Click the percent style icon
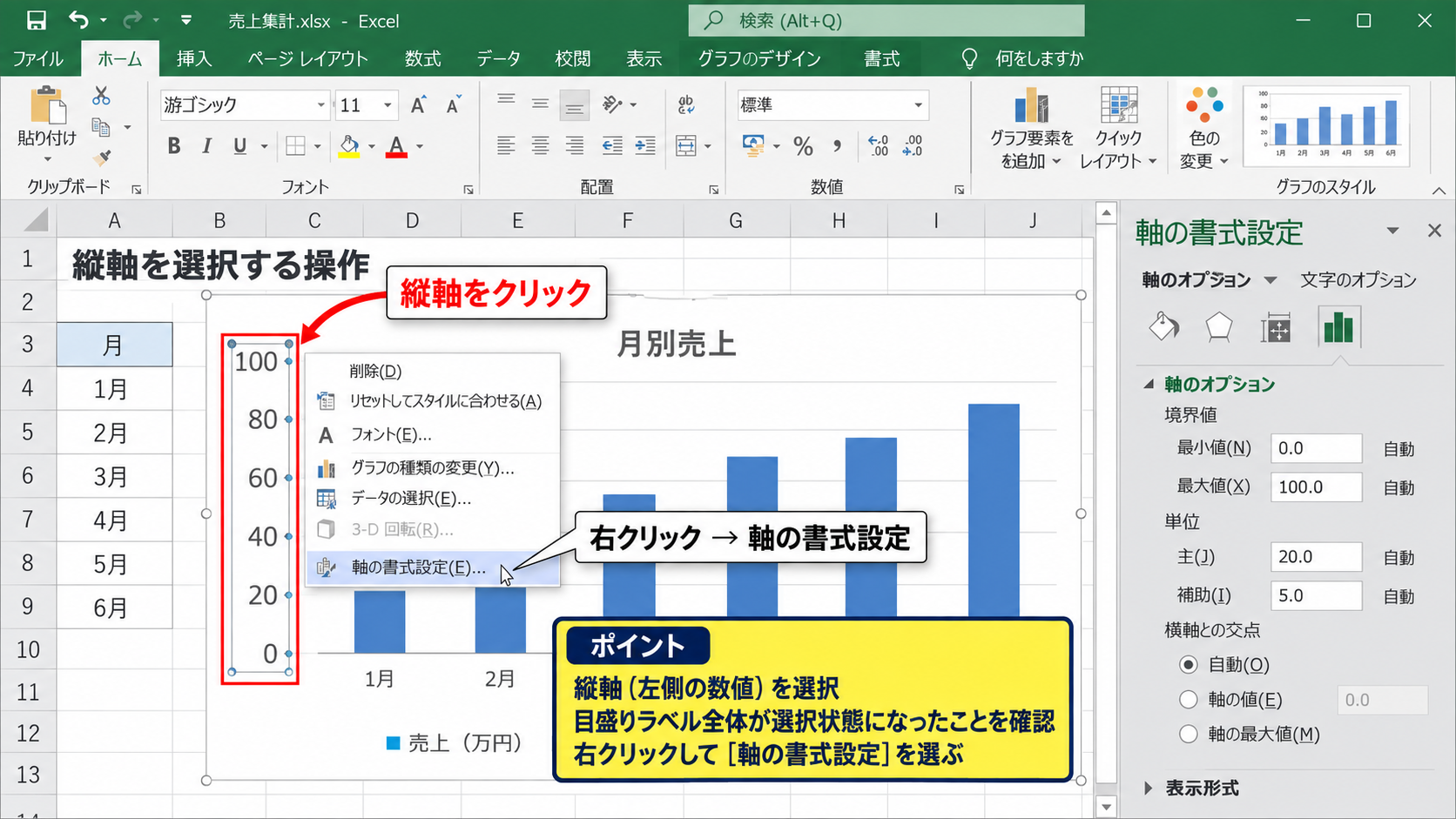Image resolution: width=1456 pixels, height=819 pixels. coord(803,146)
